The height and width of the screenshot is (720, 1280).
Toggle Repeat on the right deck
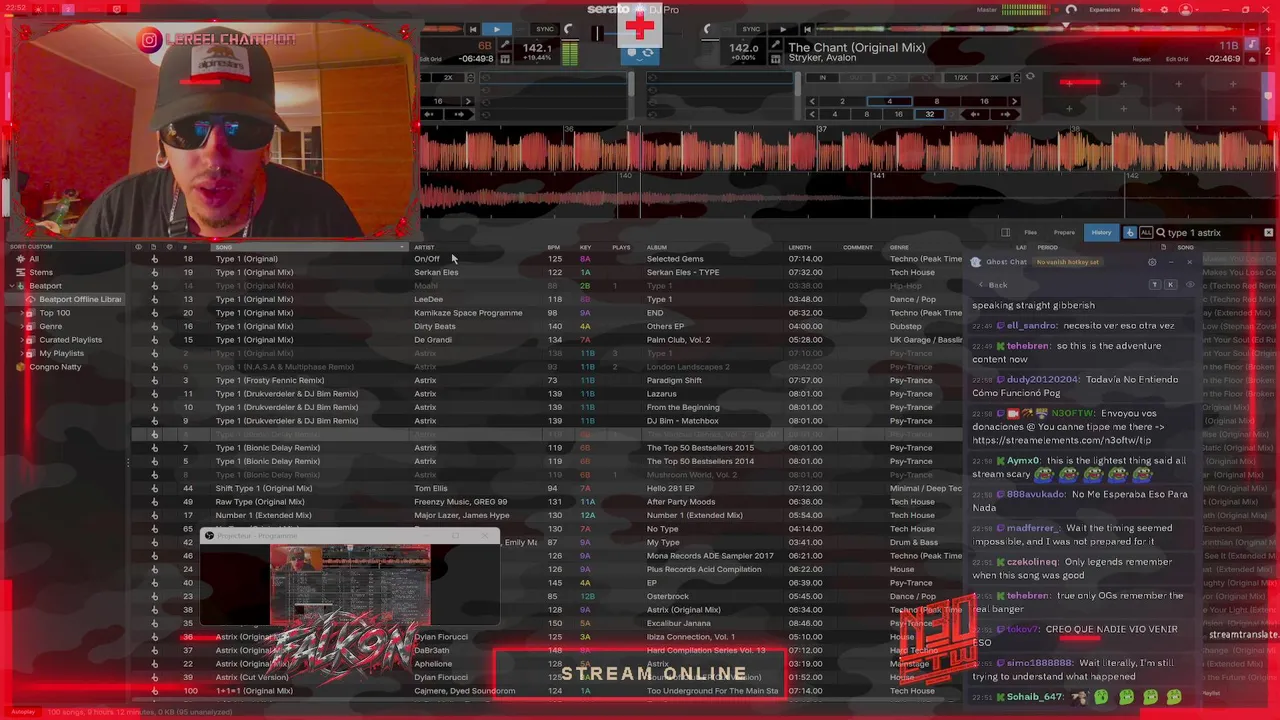point(1141,59)
